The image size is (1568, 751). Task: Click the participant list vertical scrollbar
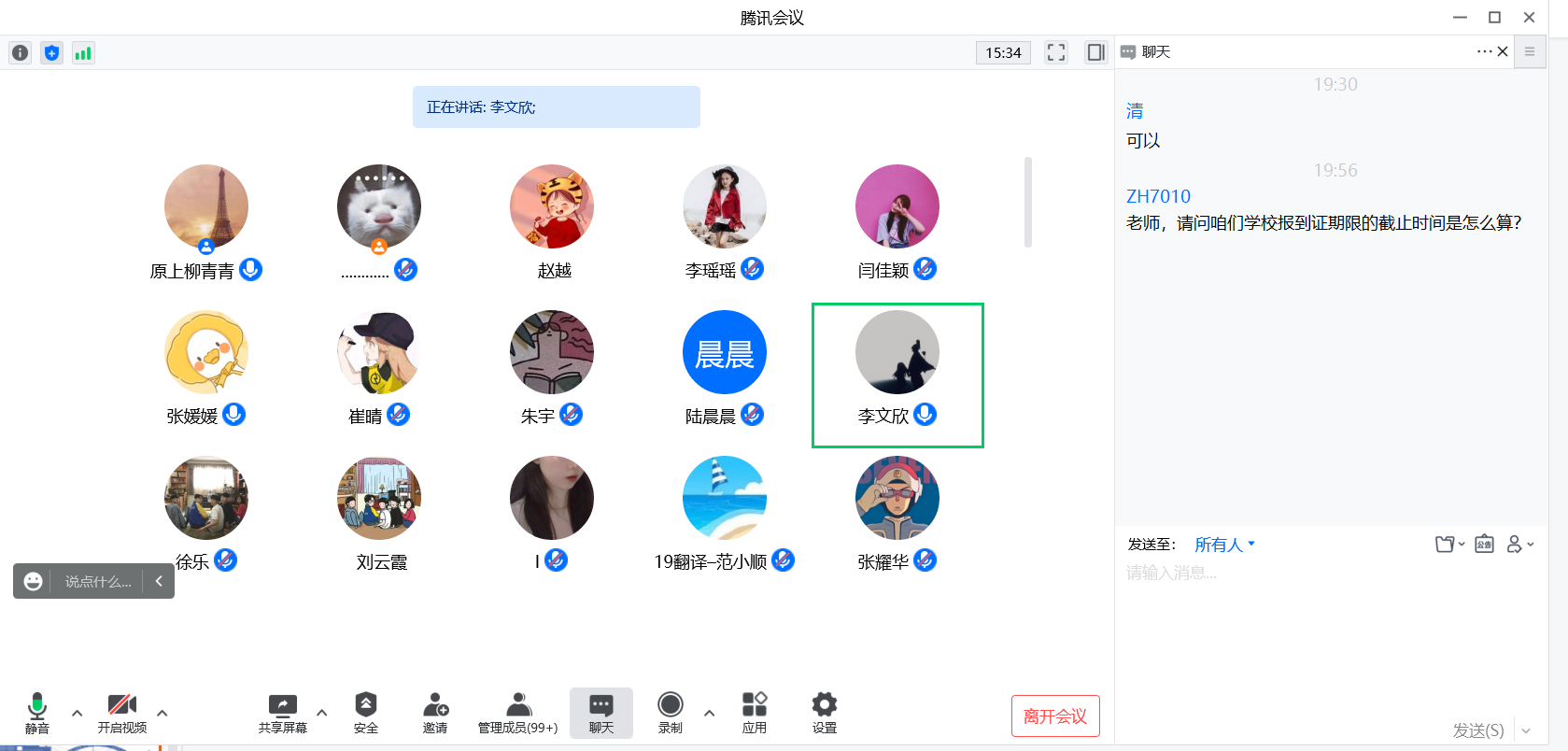click(1027, 202)
